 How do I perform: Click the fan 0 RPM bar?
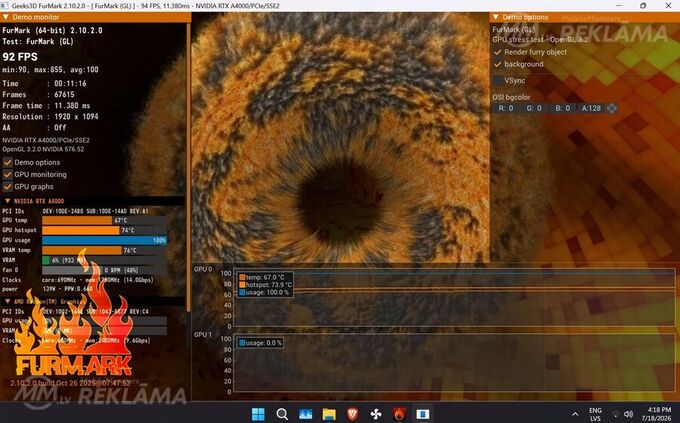tap(104, 270)
